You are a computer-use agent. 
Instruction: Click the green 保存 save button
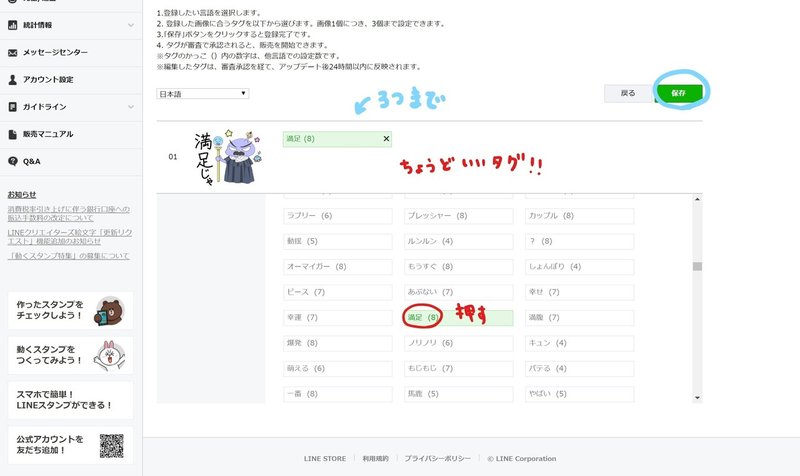tap(679, 93)
